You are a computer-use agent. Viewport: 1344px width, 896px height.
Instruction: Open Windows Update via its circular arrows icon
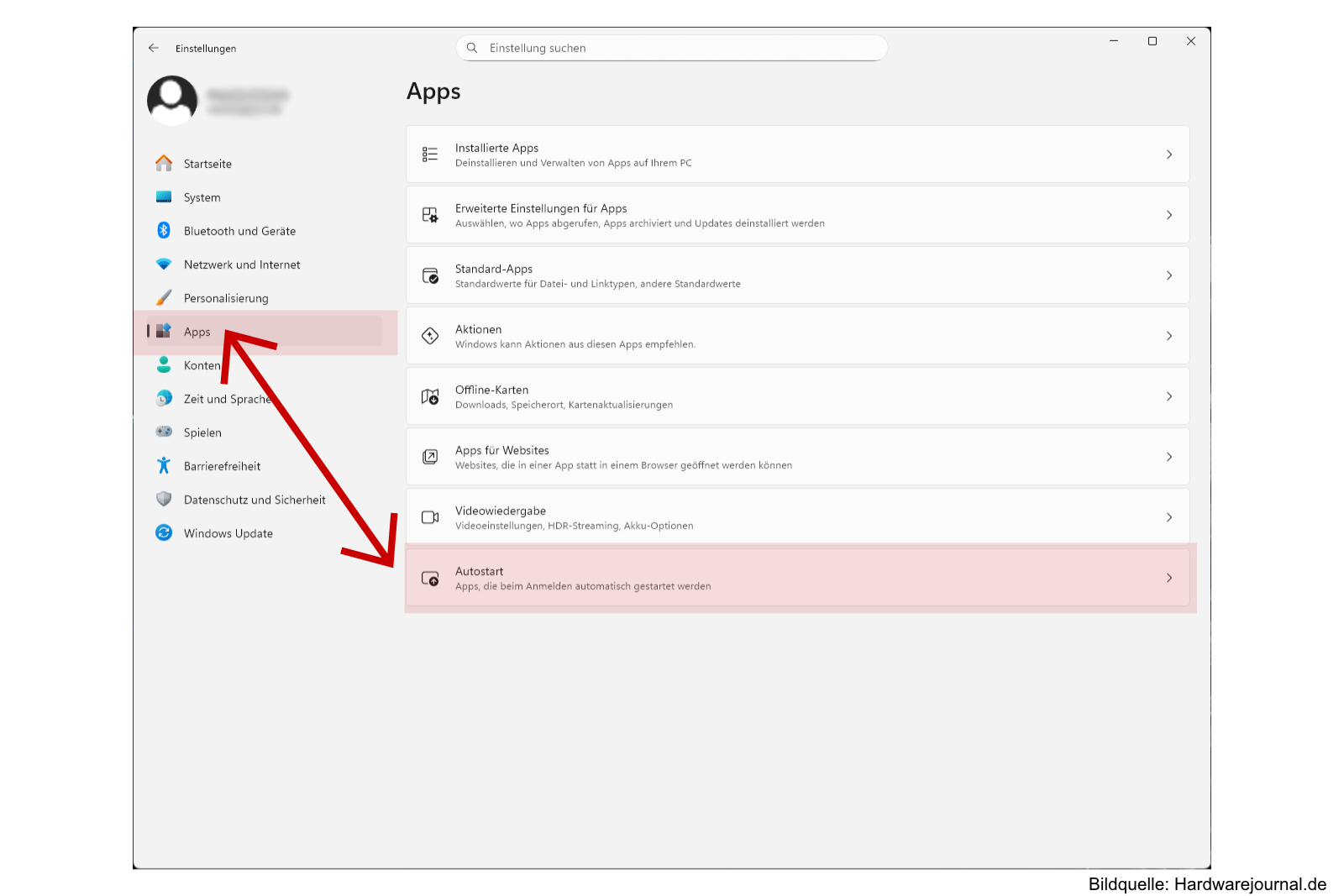coord(165,532)
